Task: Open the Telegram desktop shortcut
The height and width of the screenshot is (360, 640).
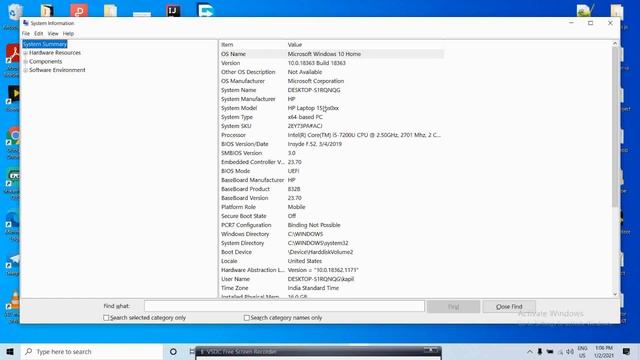Action: pos(14,260)
